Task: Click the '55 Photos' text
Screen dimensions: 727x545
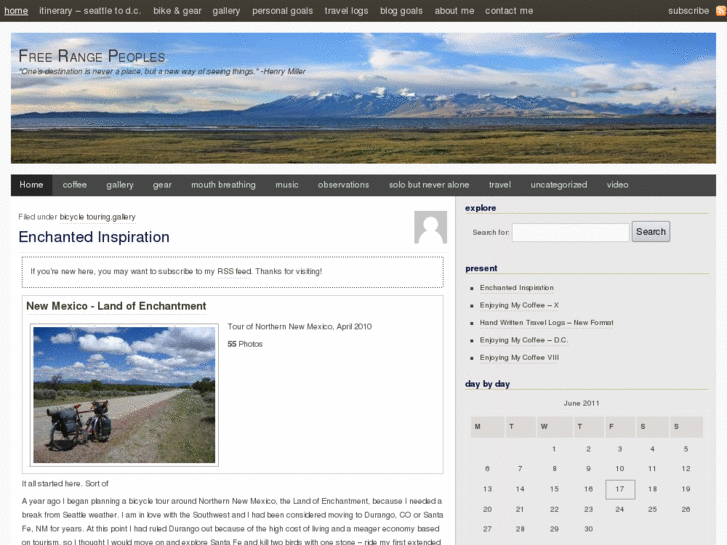Action: (x=245, y=344)
